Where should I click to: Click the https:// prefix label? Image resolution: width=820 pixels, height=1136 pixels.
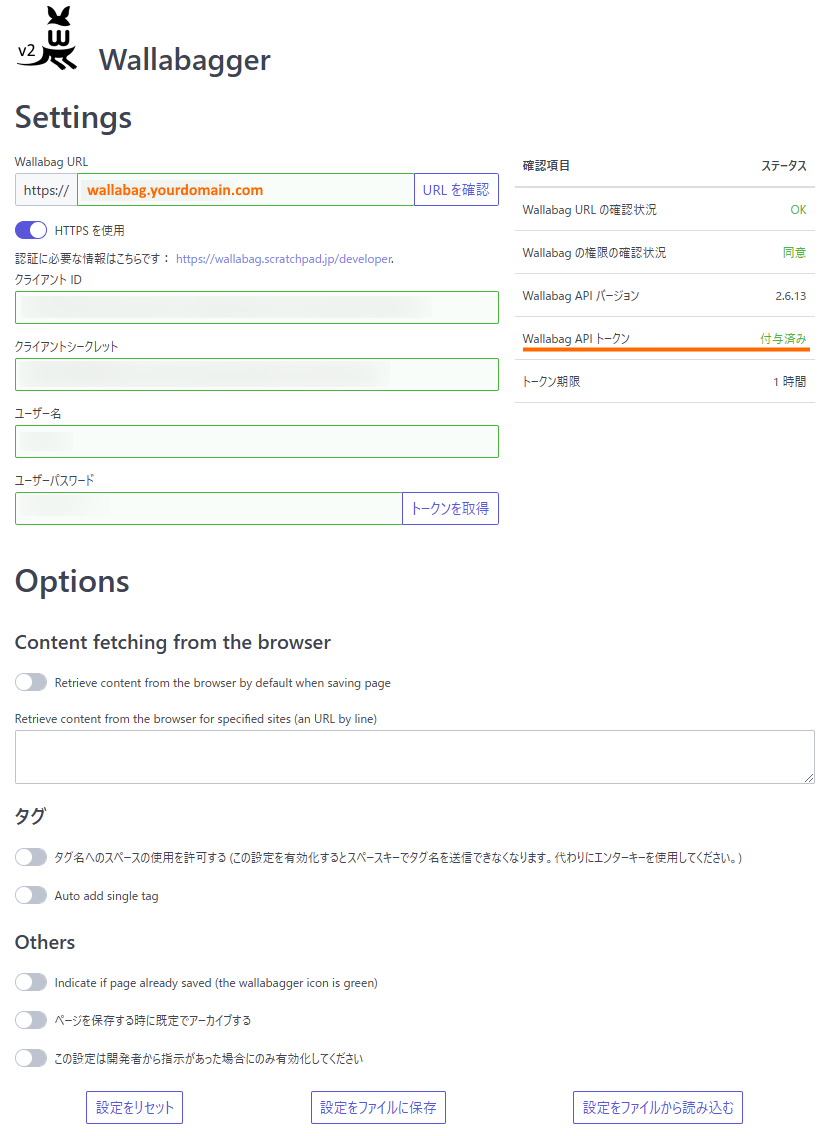46,190
